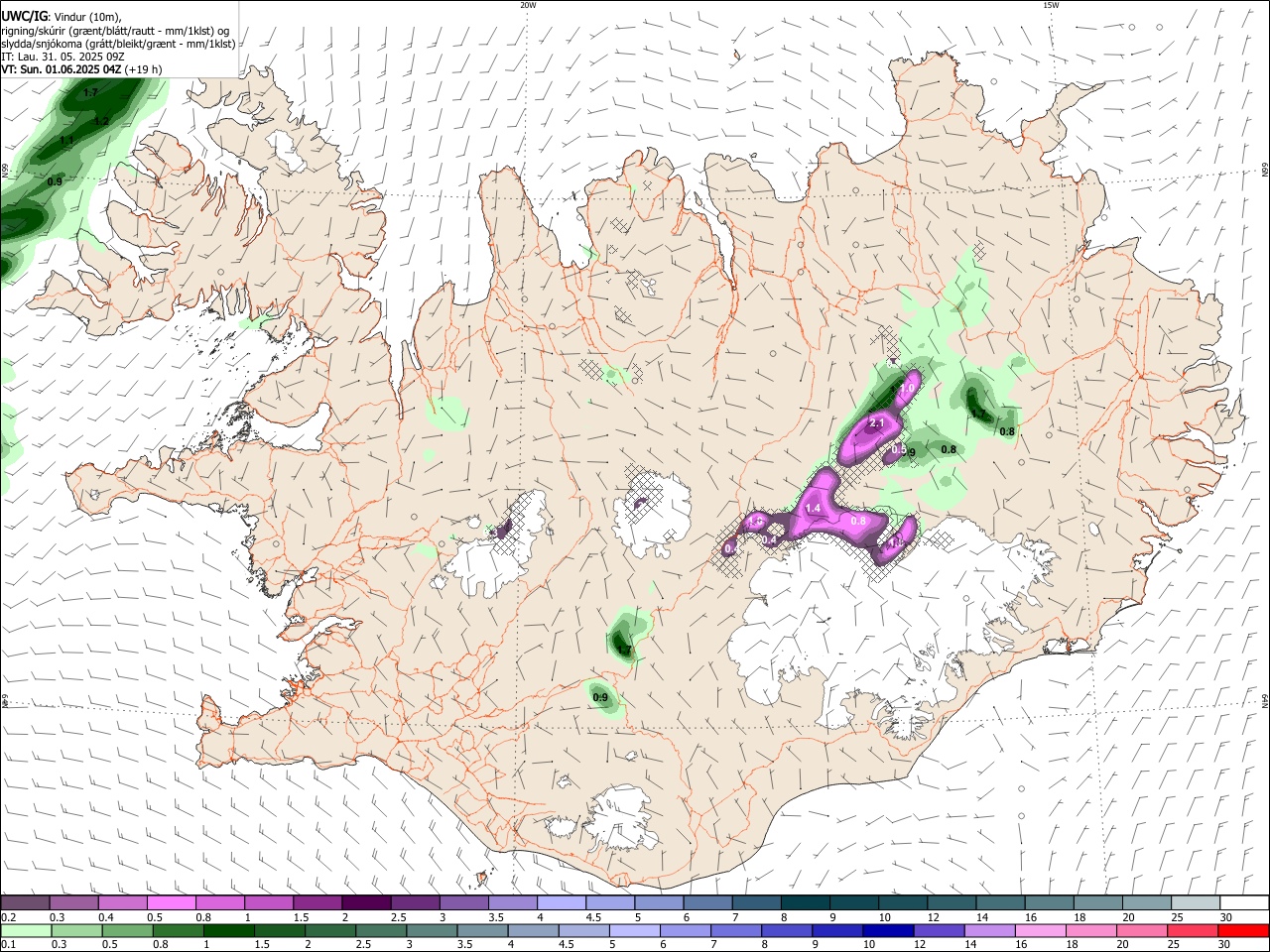Viewport: 1270px width, 952px height.
Task: Click the '0.4' label in the top legend
Action: pyautogui.click(x=104, y=917)
